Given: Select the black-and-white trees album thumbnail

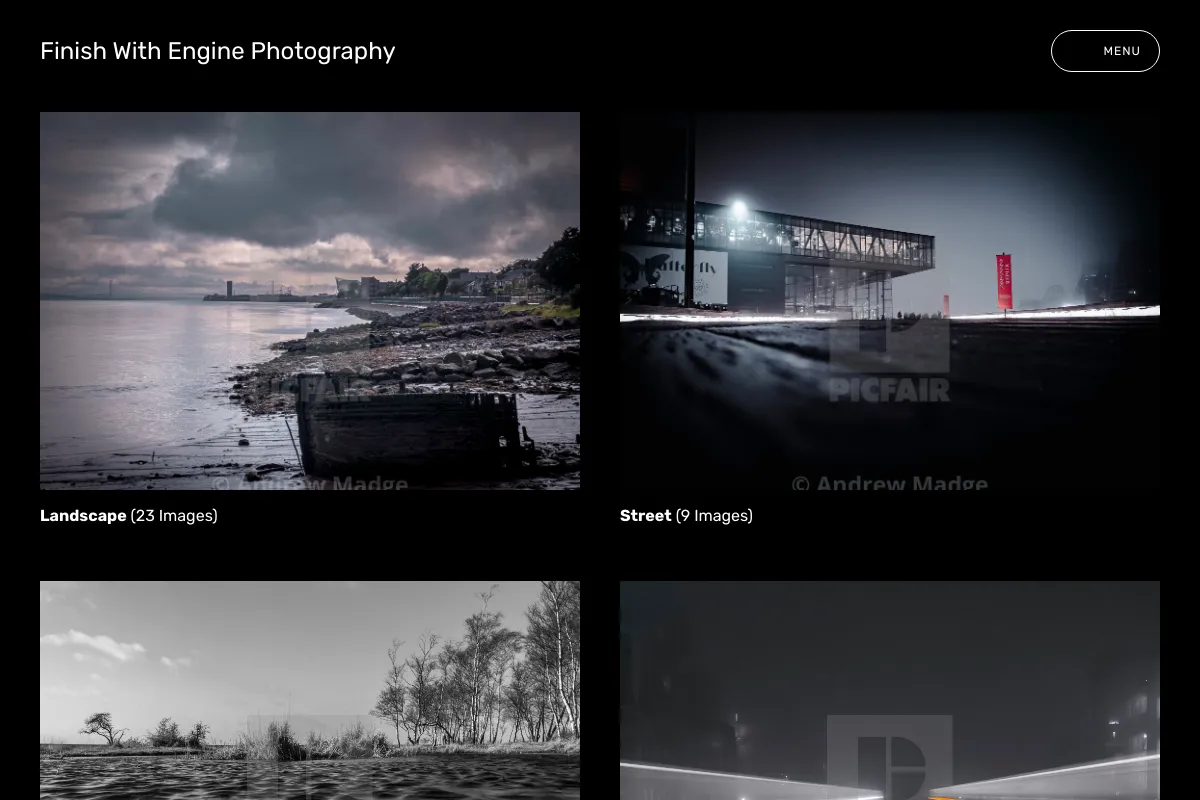Looking at the screenshot, I should pyautogui.click(x=310, y=690).
